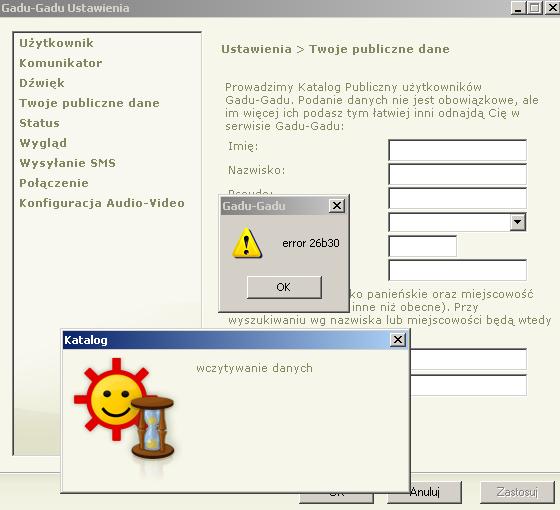Viewport: 560px width, 510px height.
Task: Click the Zastosuj button
Action: (517, 492)
